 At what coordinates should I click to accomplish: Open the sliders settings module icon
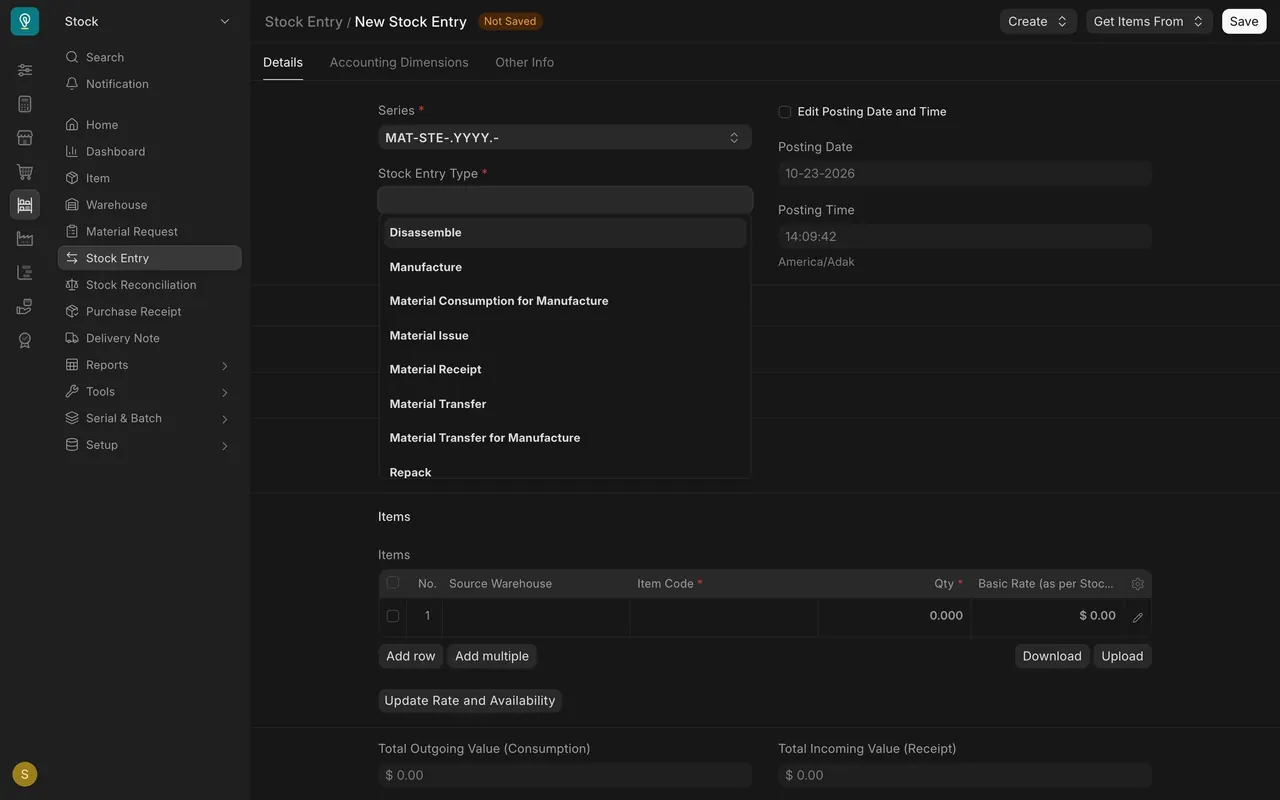pos(25,70)
